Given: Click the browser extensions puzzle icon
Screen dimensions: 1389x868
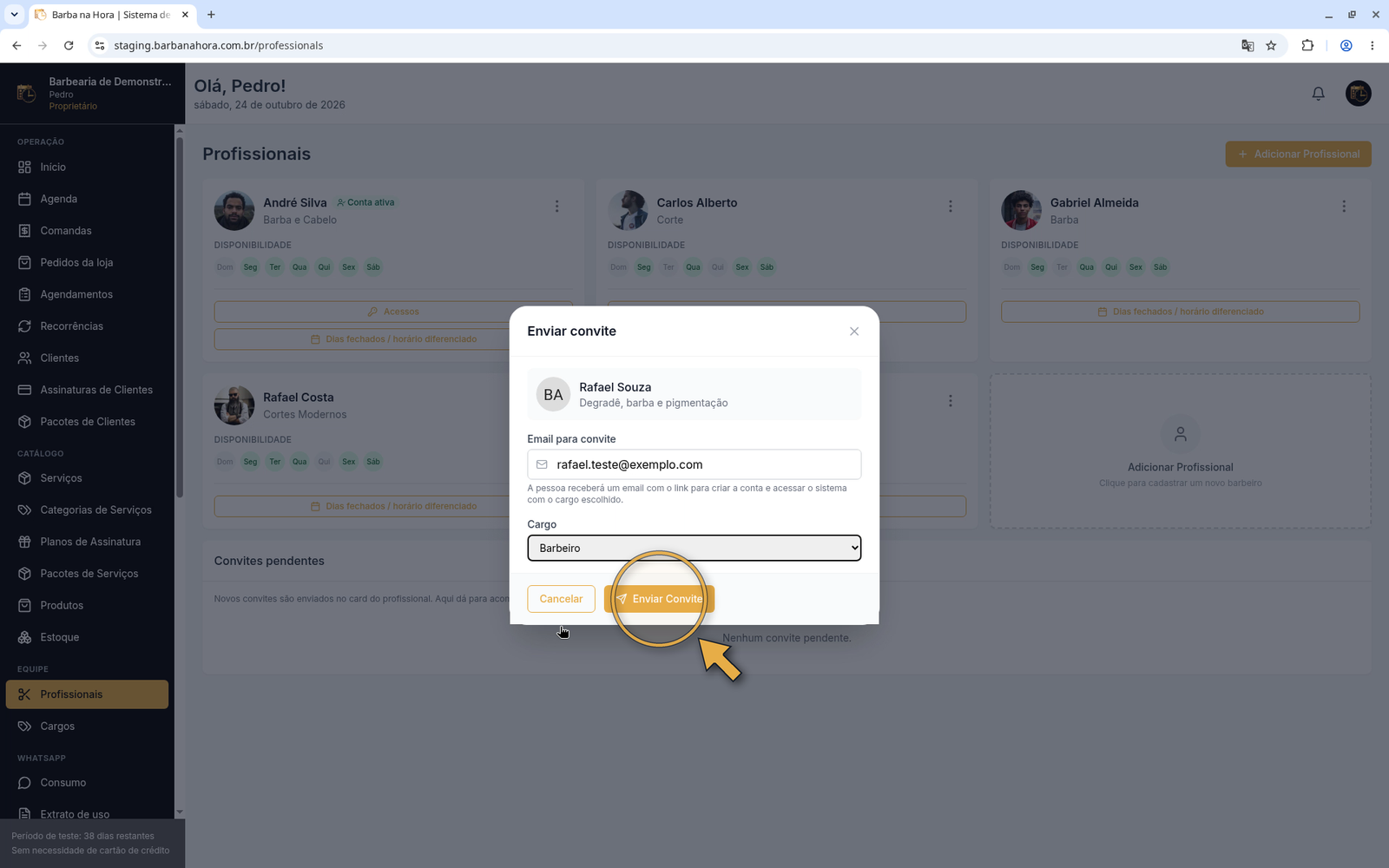Looking at the screenshot, I should [x=1307, y=45].
